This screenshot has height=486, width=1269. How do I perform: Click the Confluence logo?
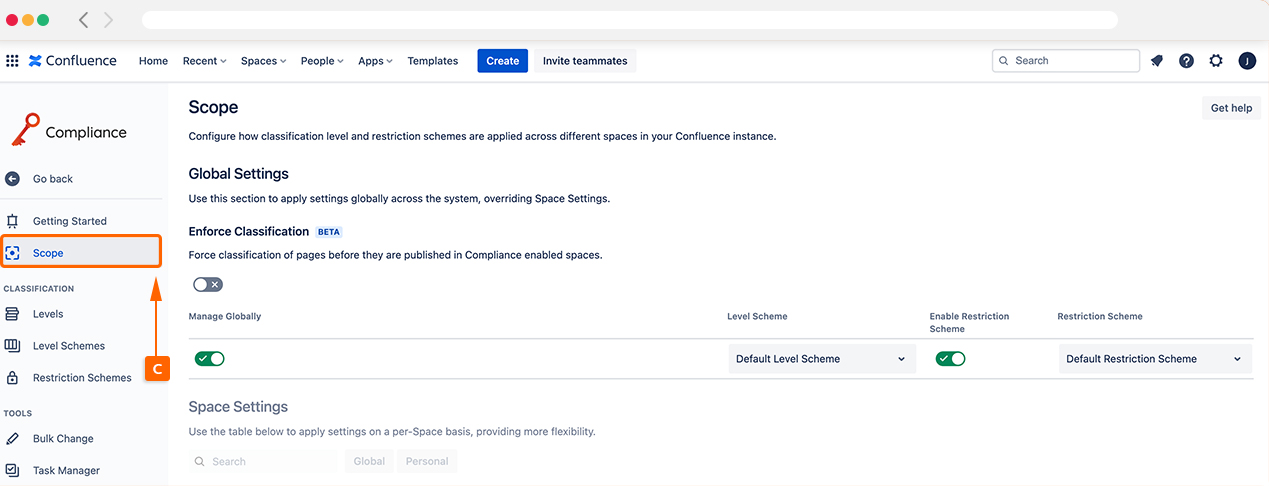(73, 61)
